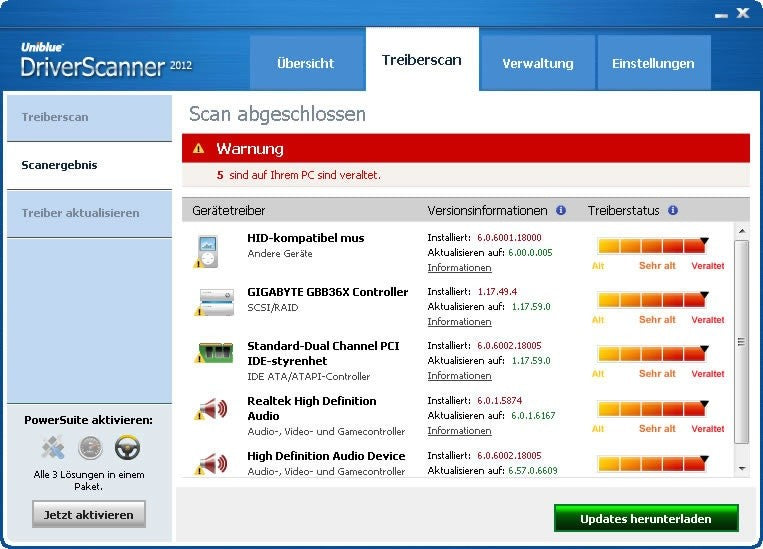Click update version 6.00.0.005
The image size is (763, 549).
[x=530, y=253]
